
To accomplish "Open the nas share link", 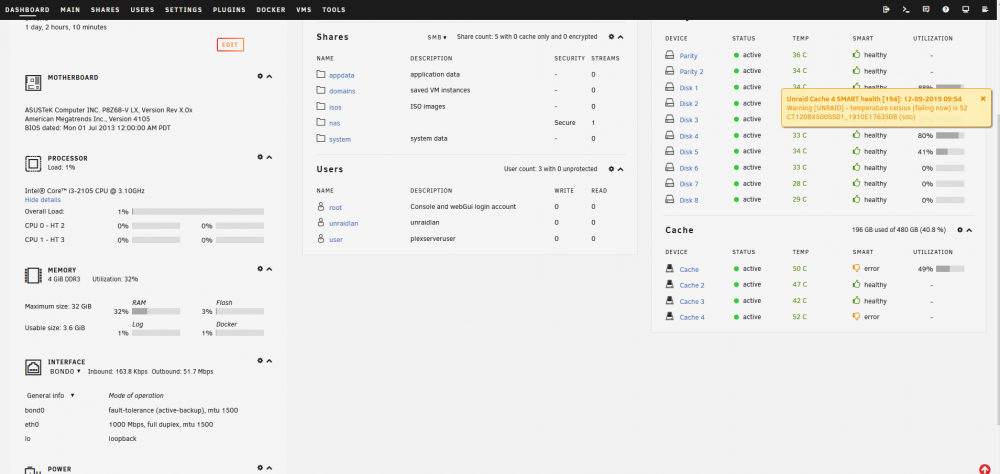I will click(x=334, y=123).
